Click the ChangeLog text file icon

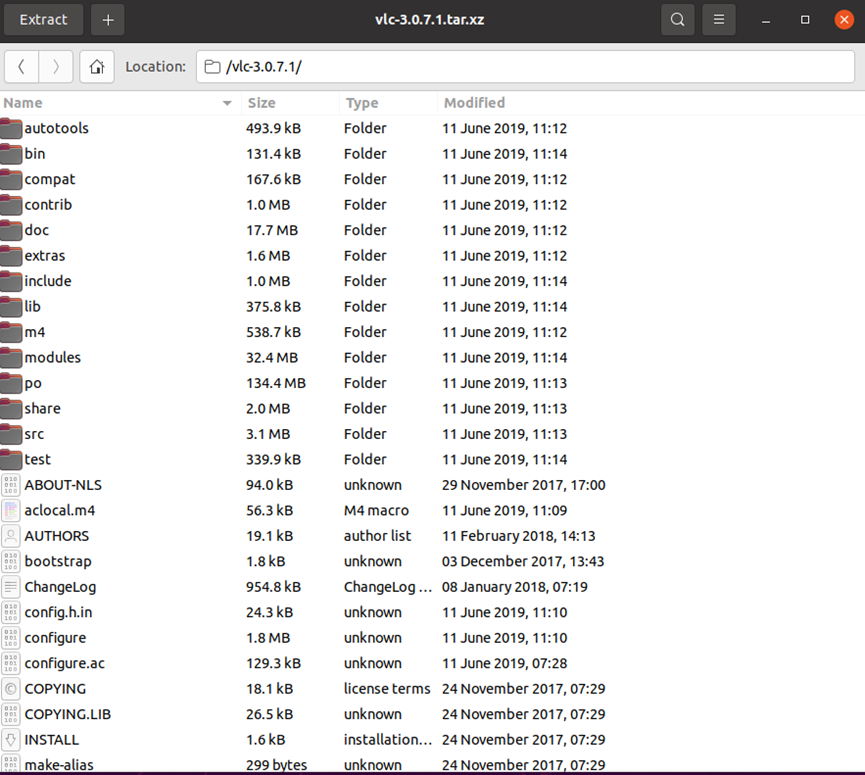[x=11, y=587]
